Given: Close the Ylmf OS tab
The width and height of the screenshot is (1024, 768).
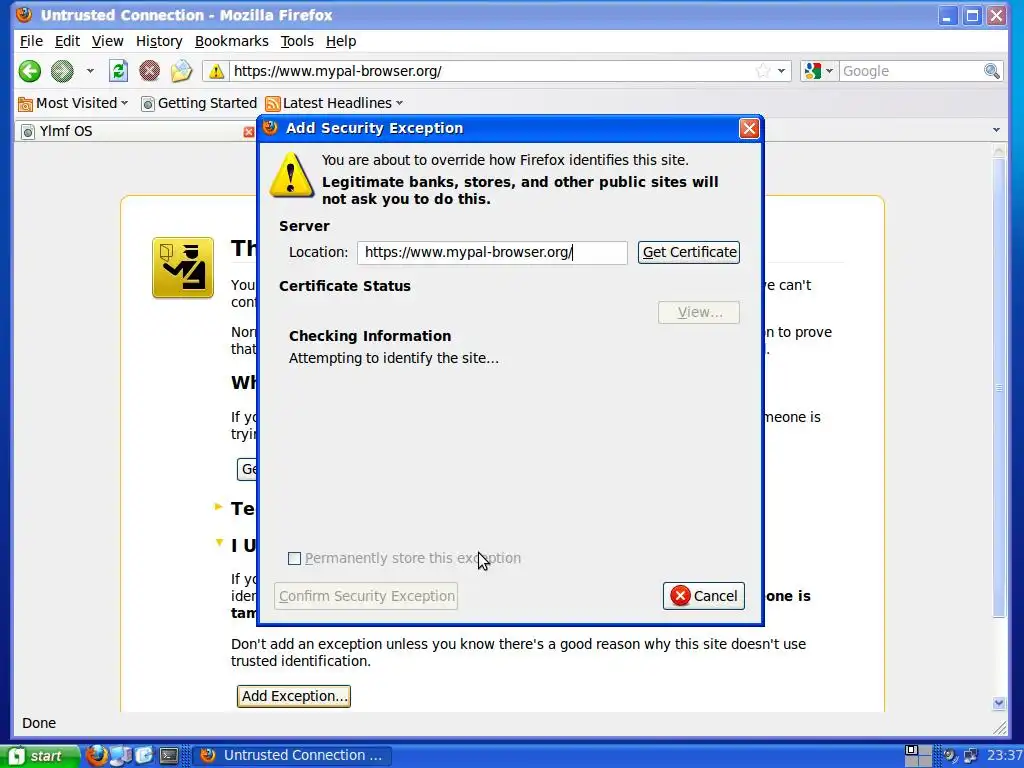Looking at the screenshot, I should [248, 132].
